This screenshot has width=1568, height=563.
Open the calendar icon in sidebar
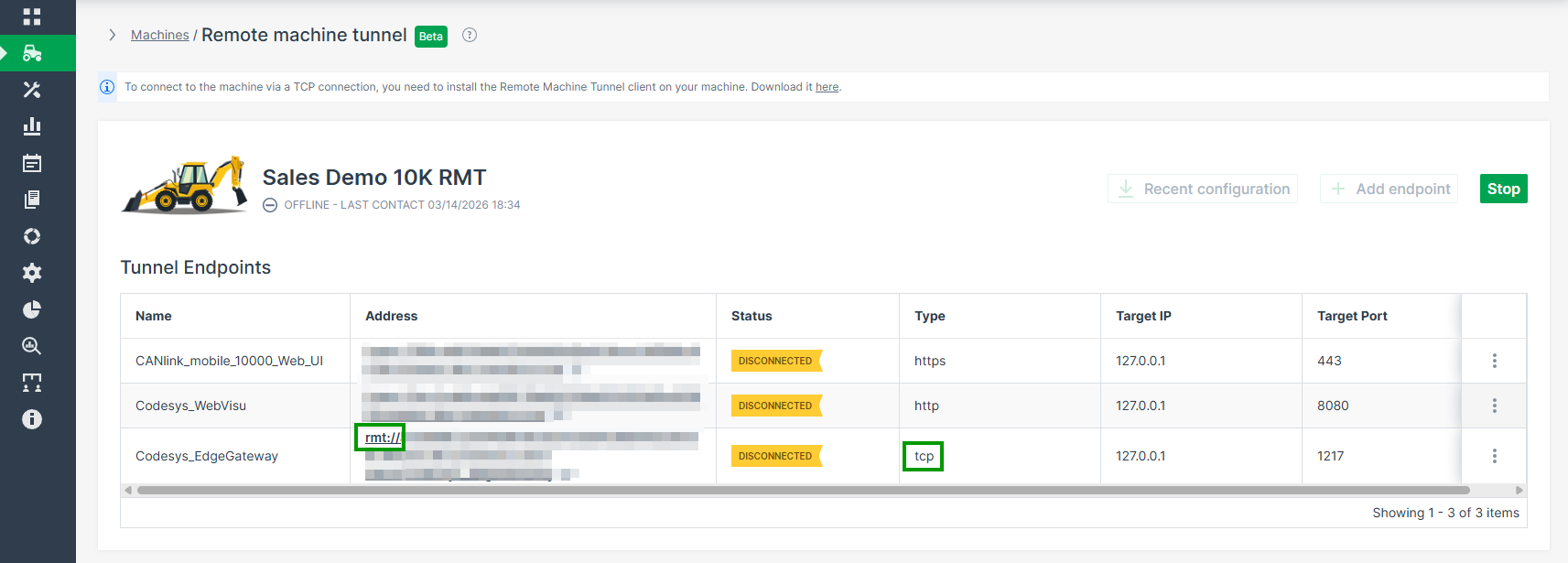coord(32,163)
